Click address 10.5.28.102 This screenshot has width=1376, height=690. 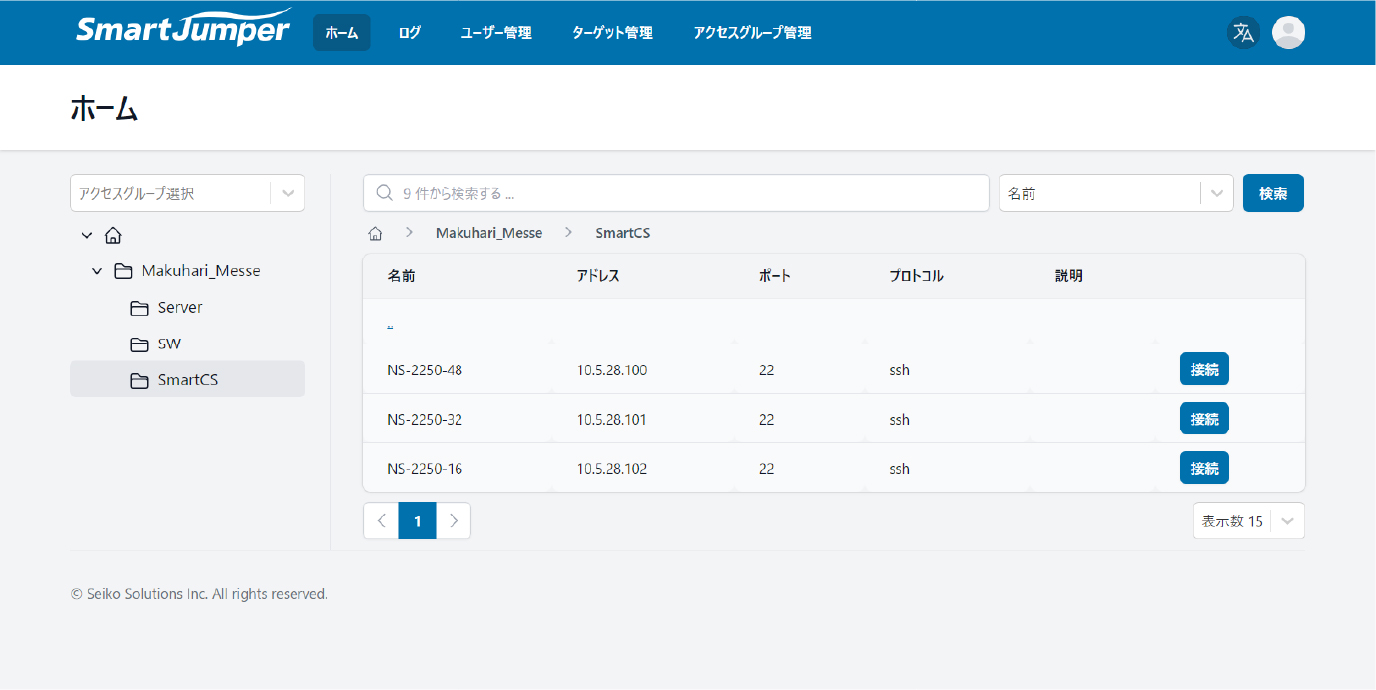[612, 469]
